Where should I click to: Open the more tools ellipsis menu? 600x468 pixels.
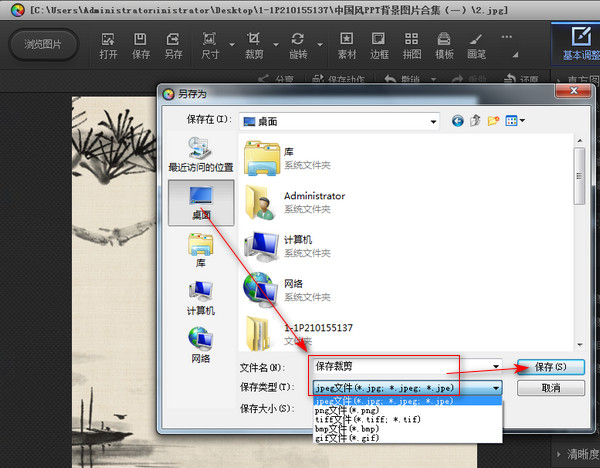507,37
